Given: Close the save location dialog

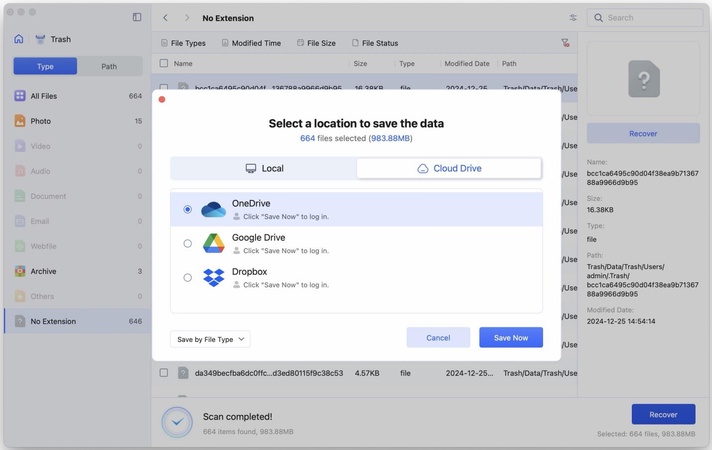Looking at the screenshot, I should [x=162, y=99].
